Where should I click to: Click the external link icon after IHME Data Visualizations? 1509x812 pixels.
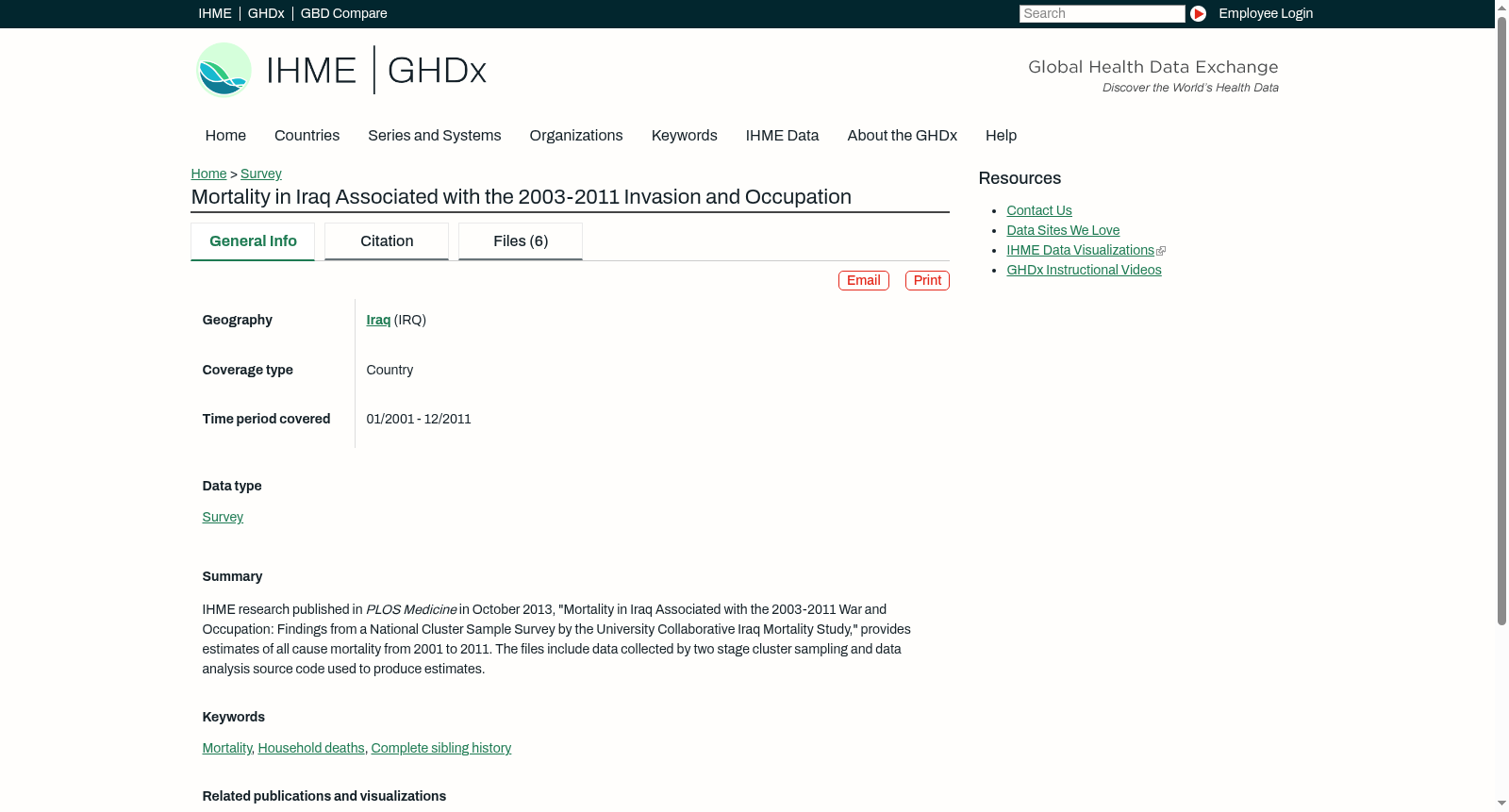pos(1161,251)
